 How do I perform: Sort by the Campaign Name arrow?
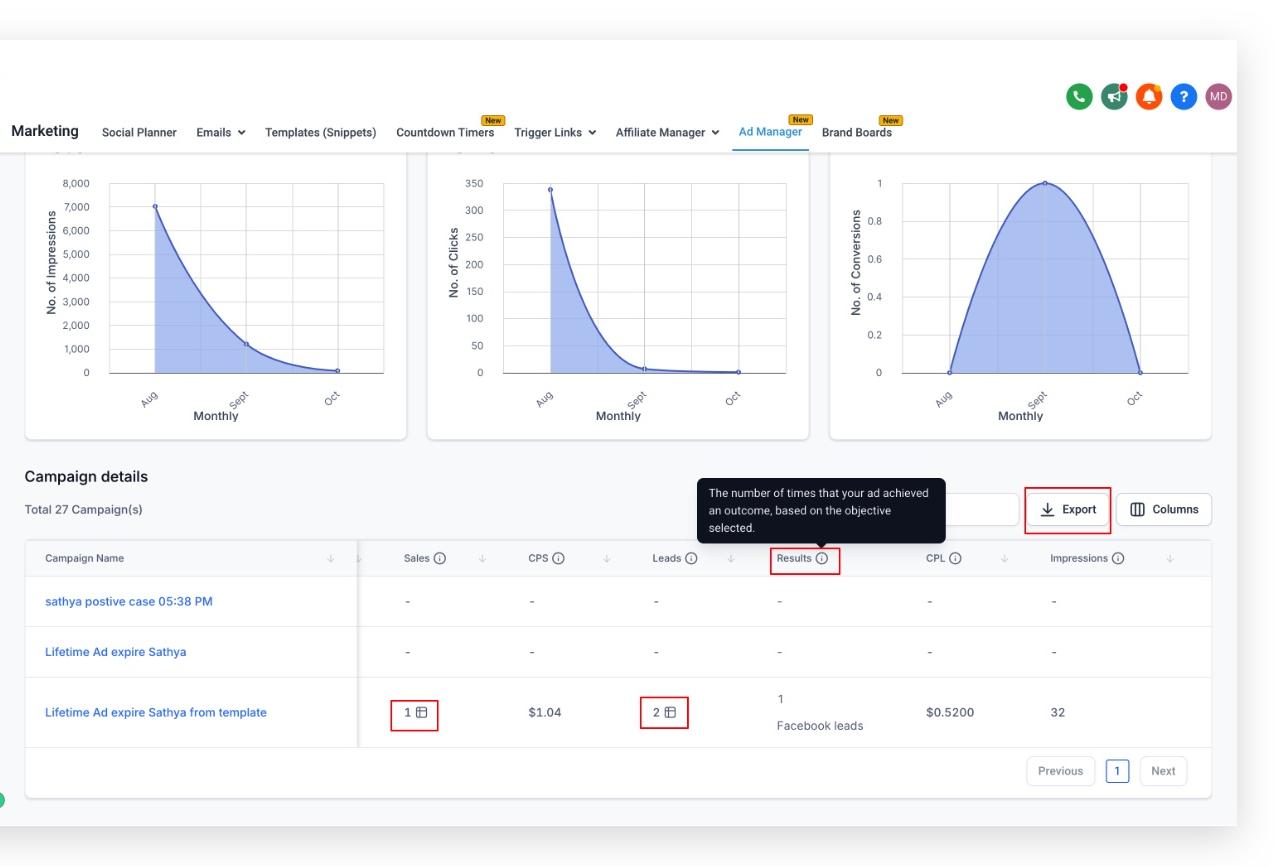tap(331, 559)
